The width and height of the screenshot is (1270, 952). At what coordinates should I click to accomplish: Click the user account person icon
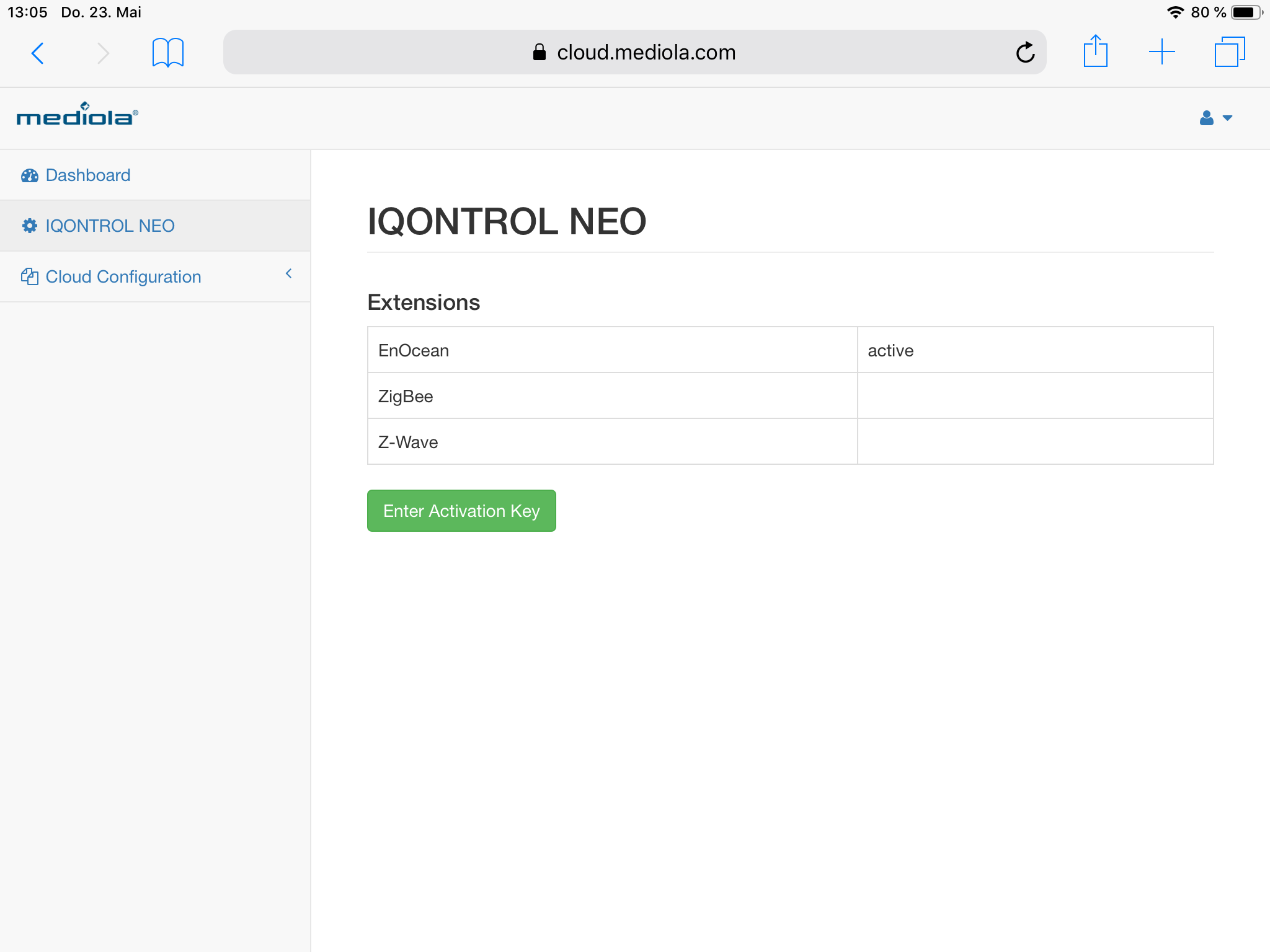(x=1206, y=118)
